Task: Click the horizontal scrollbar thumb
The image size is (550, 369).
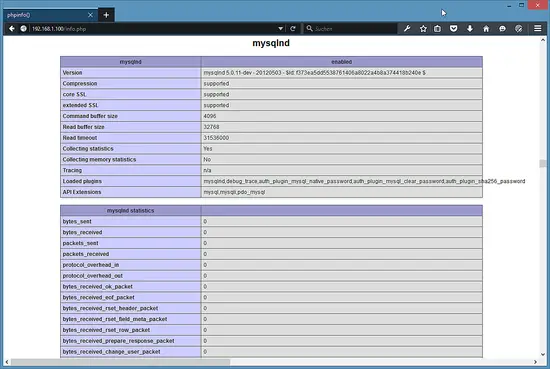Action: point(120,362)
